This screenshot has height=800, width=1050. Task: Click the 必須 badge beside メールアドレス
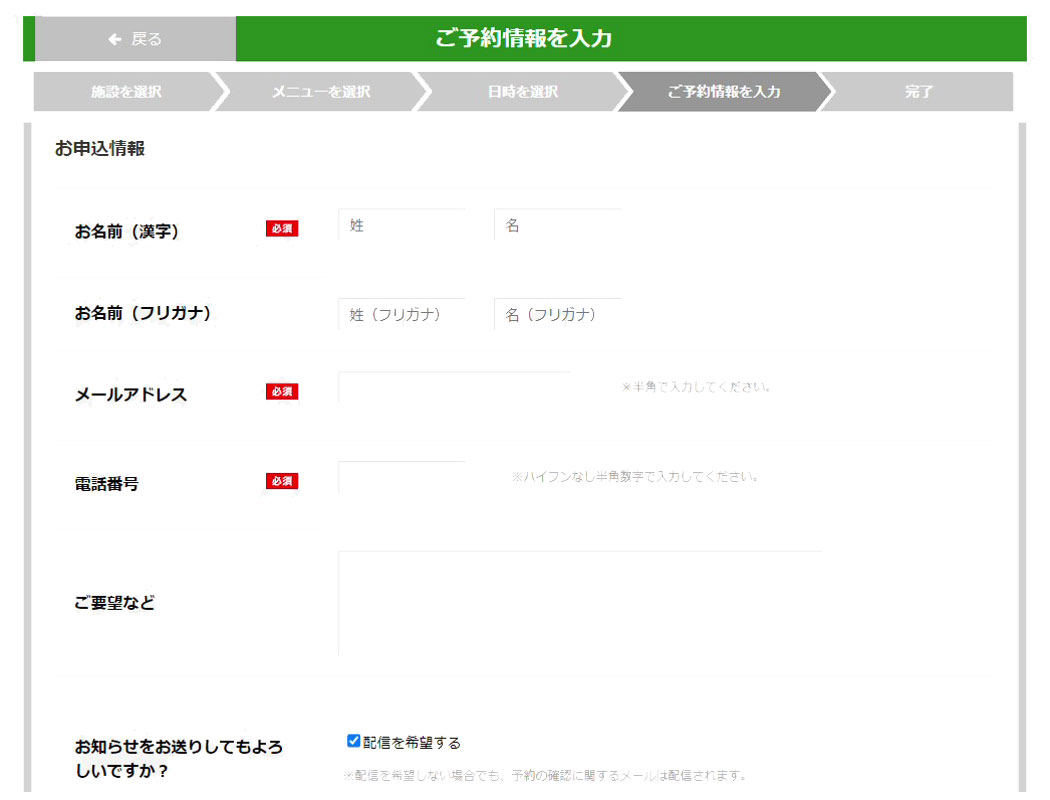(282, 392)
